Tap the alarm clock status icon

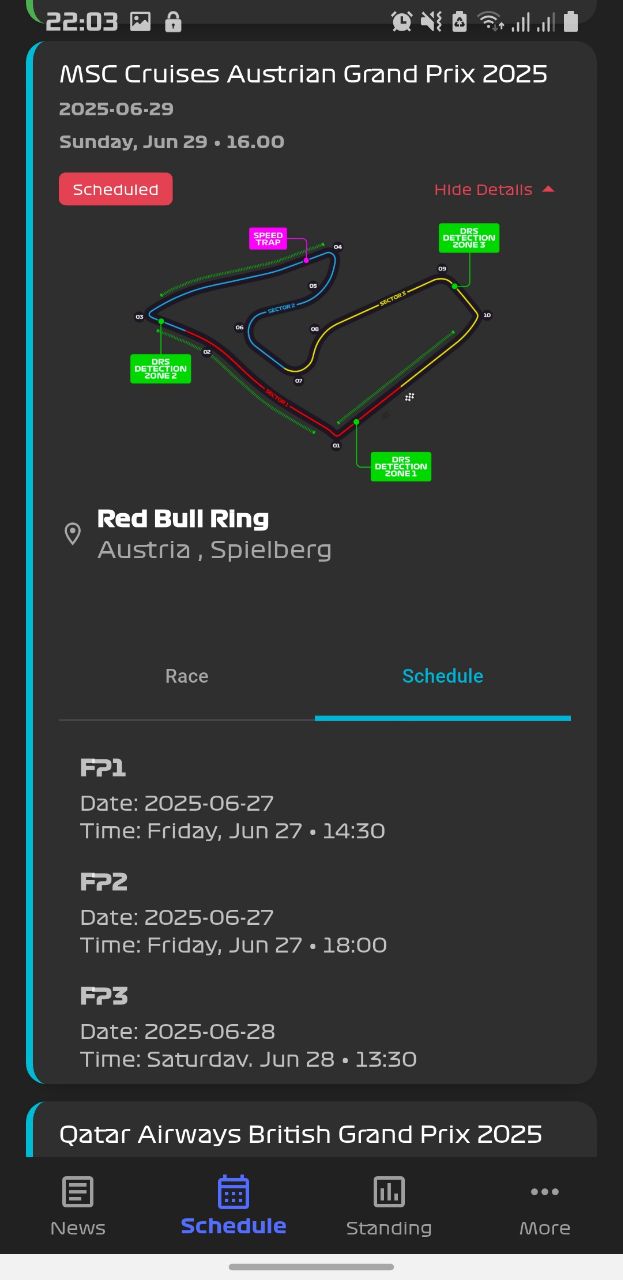click(402, 21)
